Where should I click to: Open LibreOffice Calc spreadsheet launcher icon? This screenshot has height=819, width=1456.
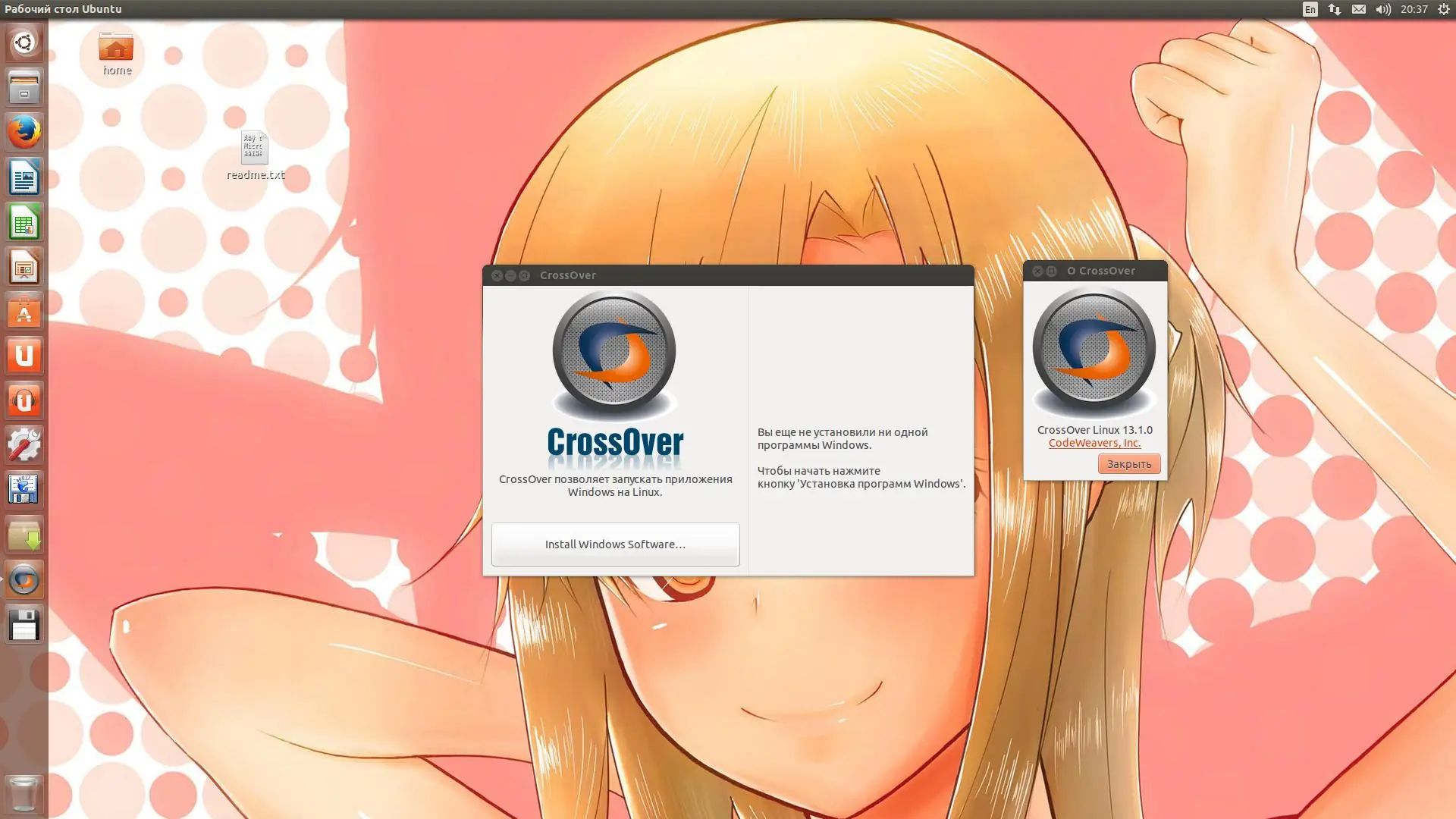point(24,222)
